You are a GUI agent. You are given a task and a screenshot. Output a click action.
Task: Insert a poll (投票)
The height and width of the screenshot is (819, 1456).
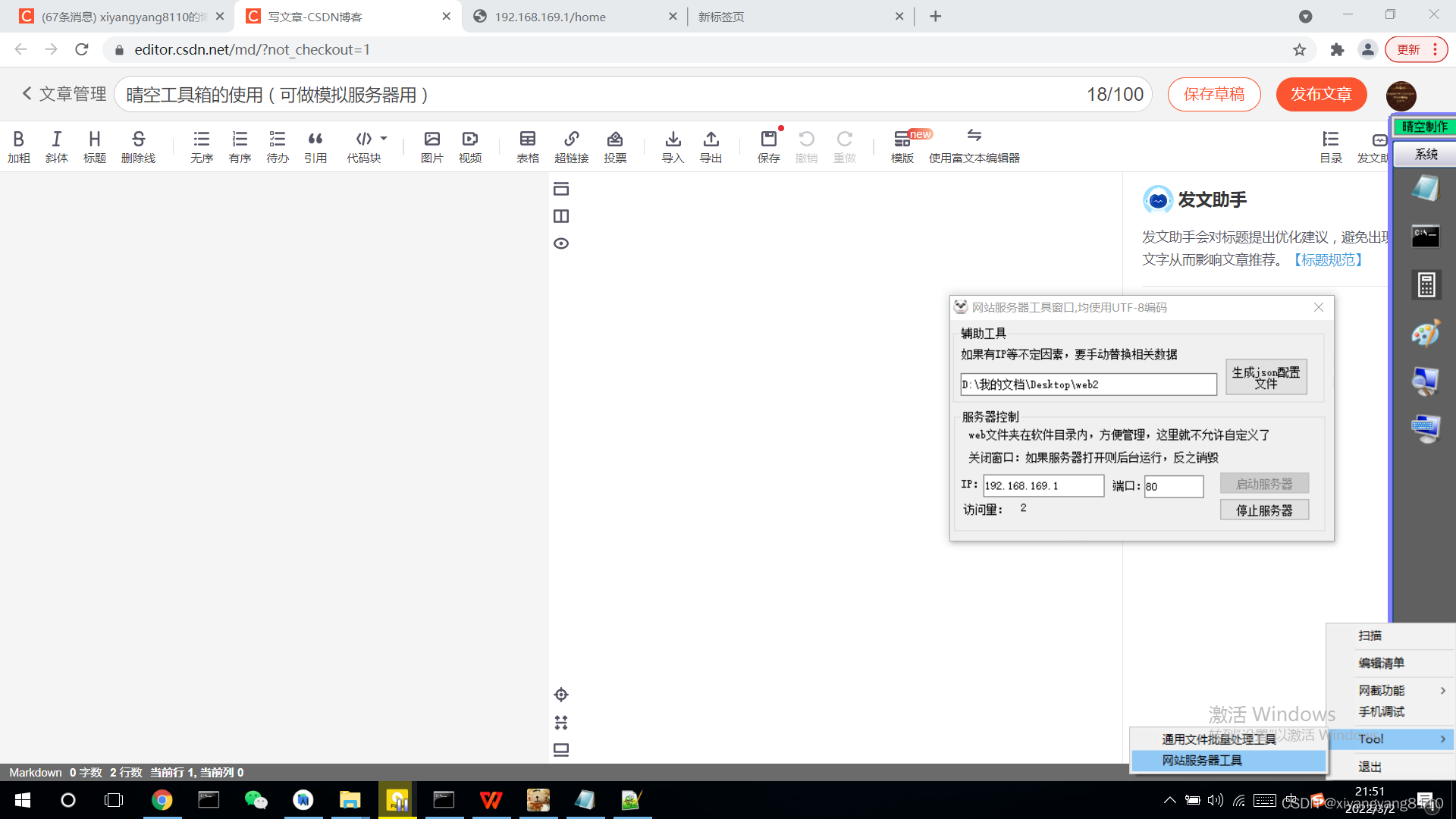tap(615, 146)
